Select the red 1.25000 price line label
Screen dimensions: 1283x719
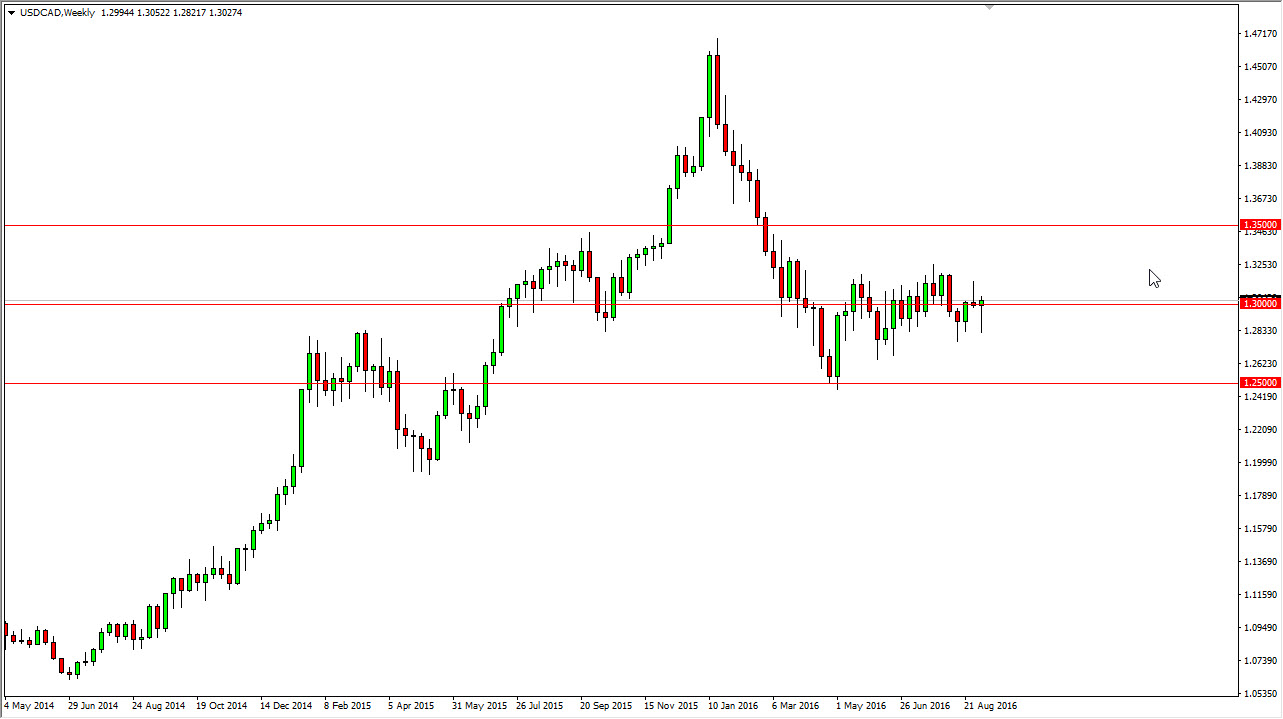1258,382
